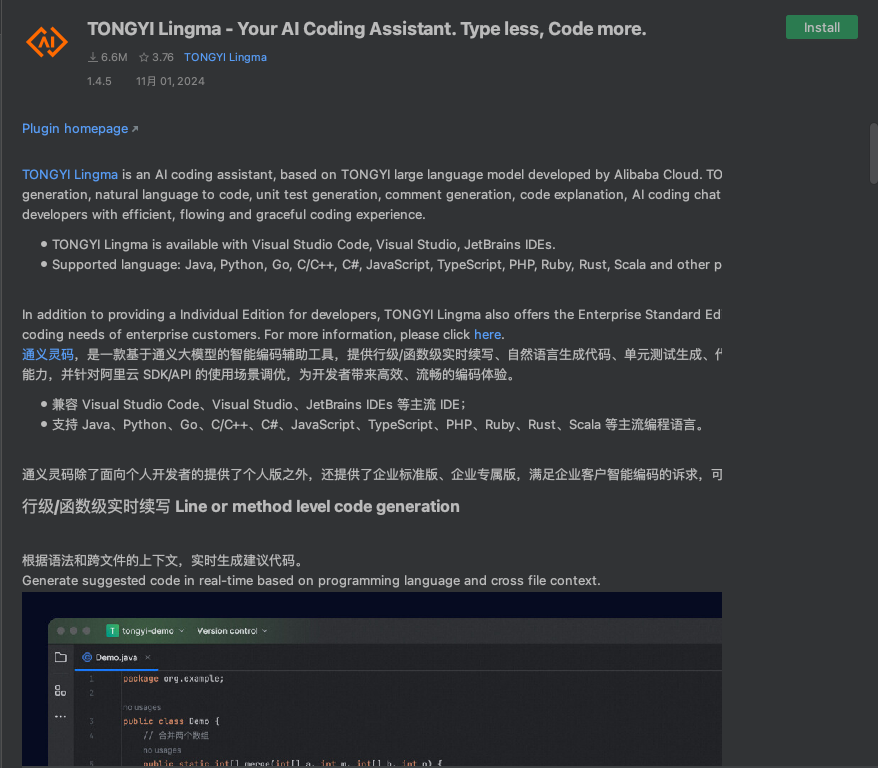Click the heading 'Line or method level code generation'
The width and height of the screenshot is (878, 768).
(317, 507)
